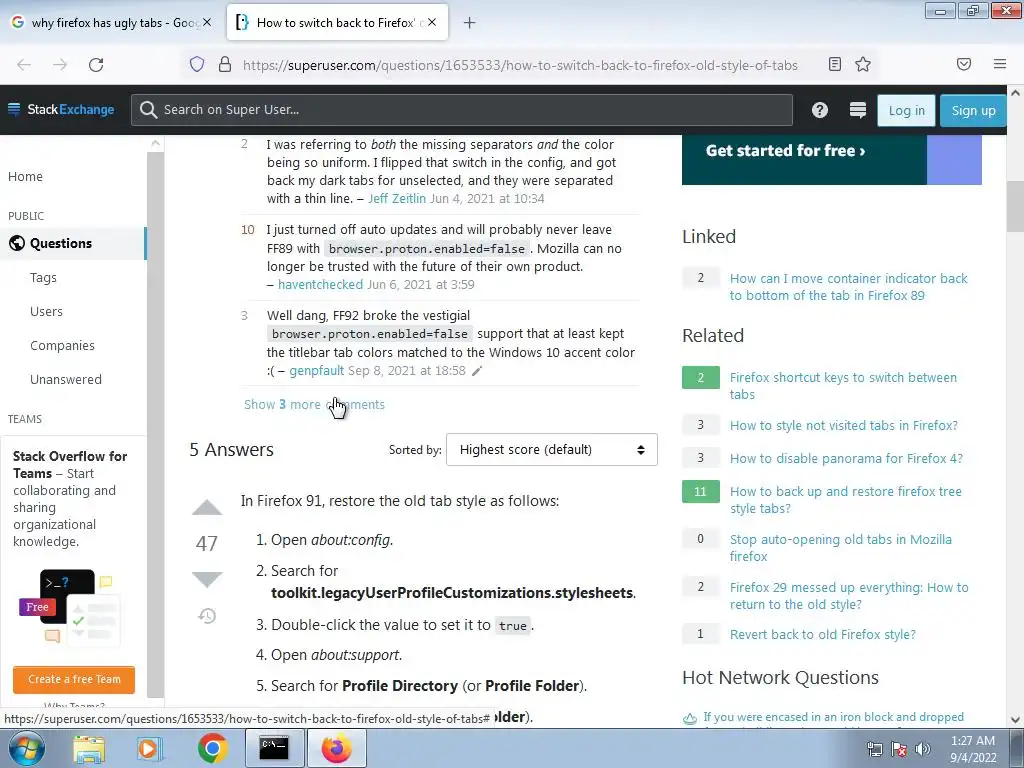Open the Stack Exchange sites switcher icon
1024x768 pixels.
tap(857, 110)
